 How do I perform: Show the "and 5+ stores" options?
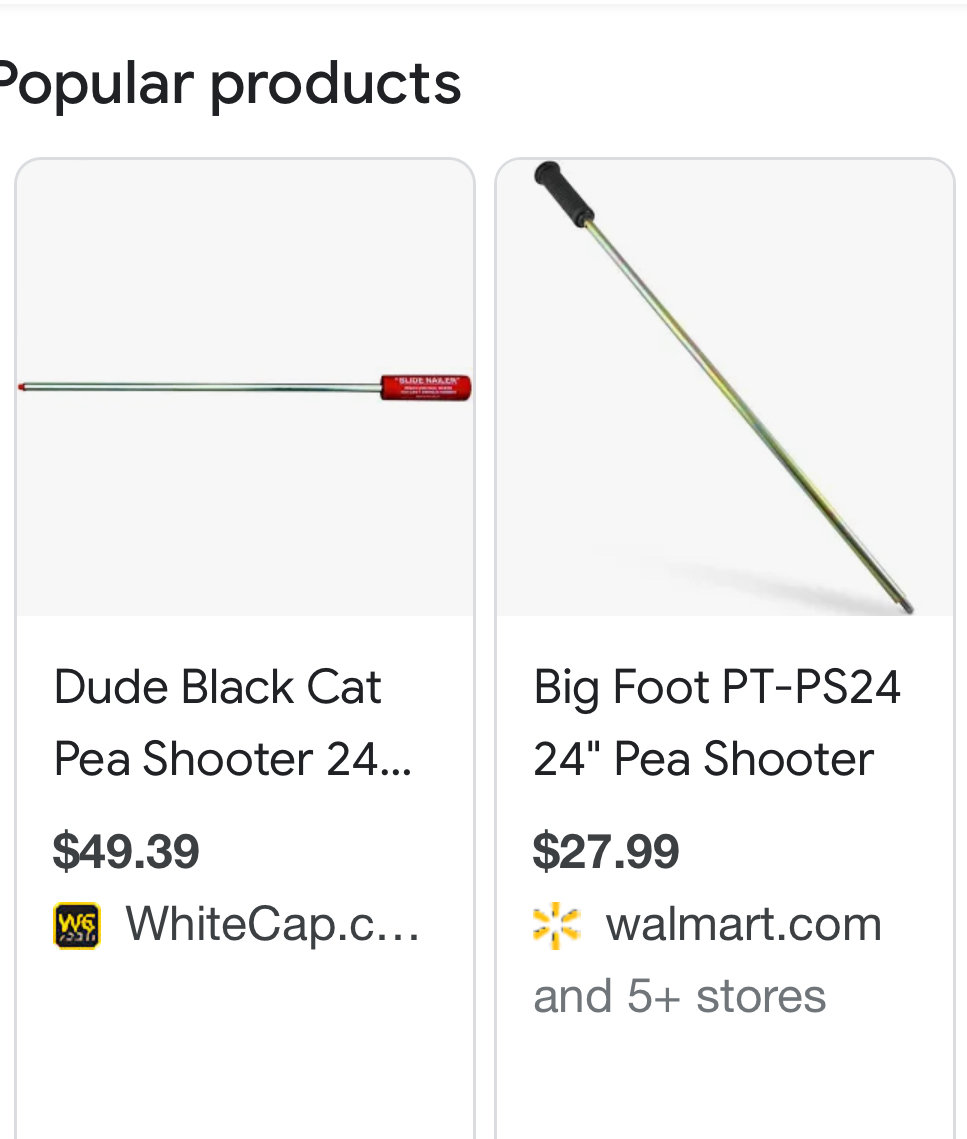679,996
